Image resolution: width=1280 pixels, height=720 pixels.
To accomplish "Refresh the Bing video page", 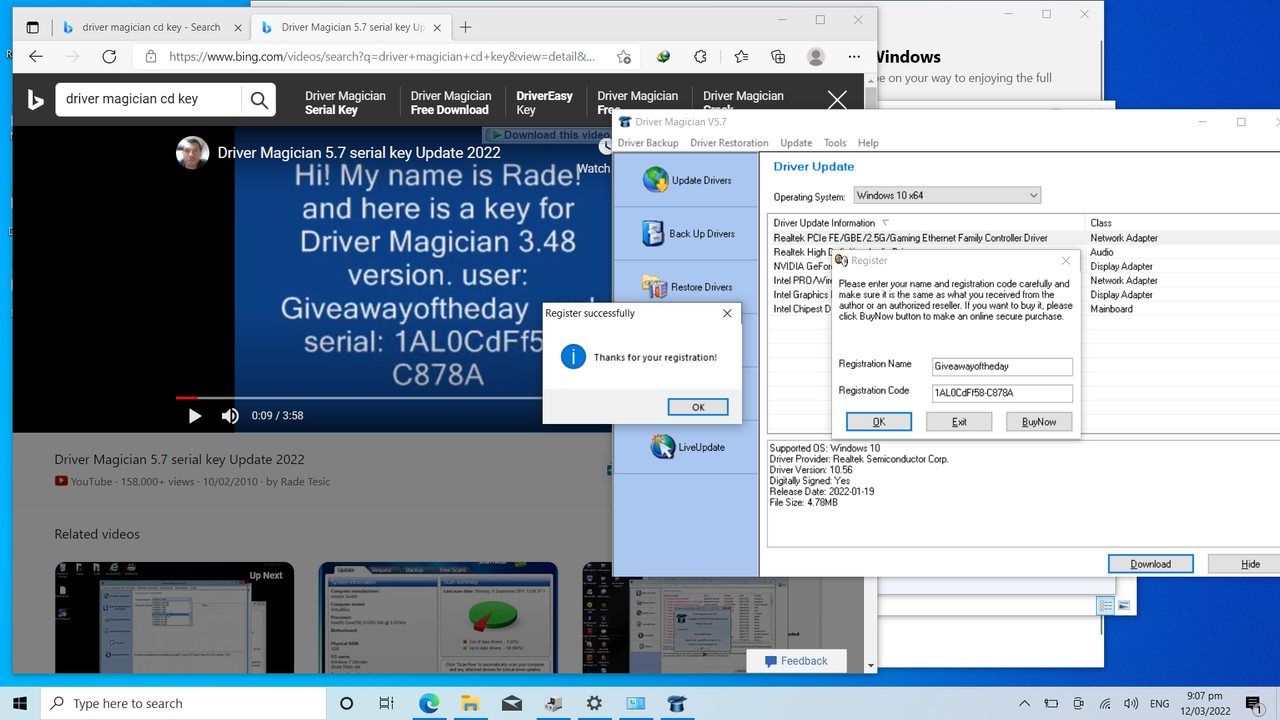I will 110,57.
